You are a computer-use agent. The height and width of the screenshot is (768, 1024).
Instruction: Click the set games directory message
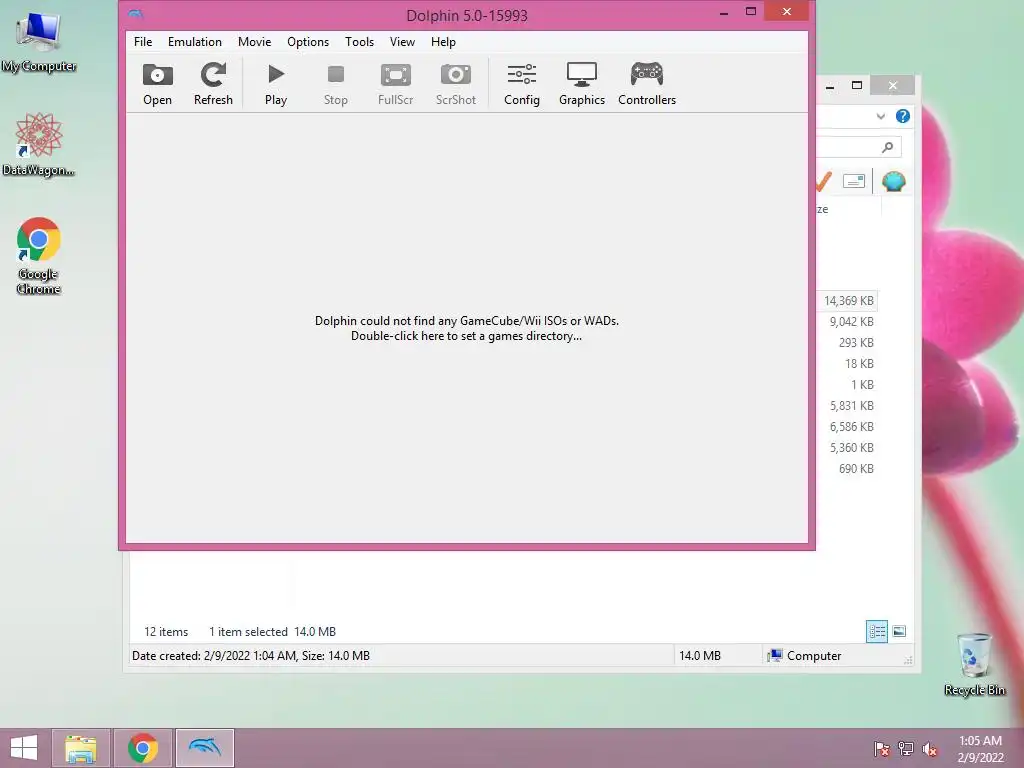[x=466, y=328]
